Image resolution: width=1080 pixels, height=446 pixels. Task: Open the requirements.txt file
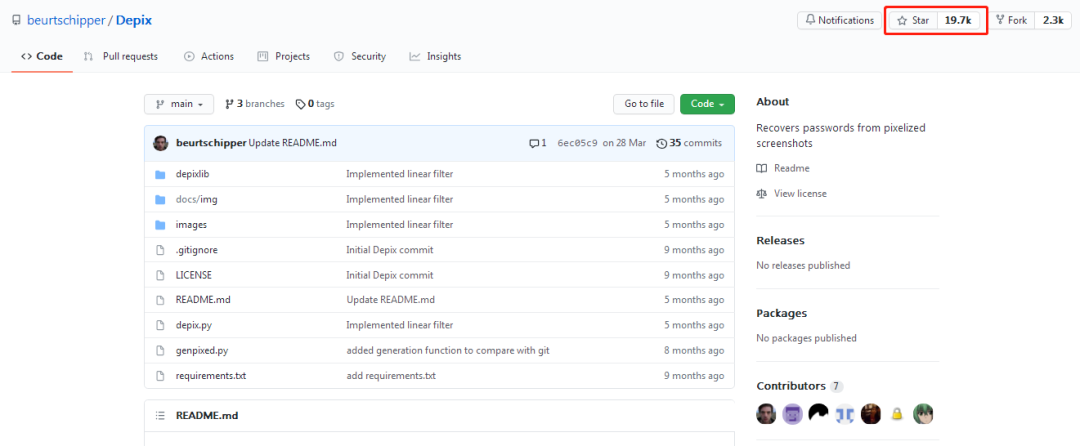pos(211,376)
